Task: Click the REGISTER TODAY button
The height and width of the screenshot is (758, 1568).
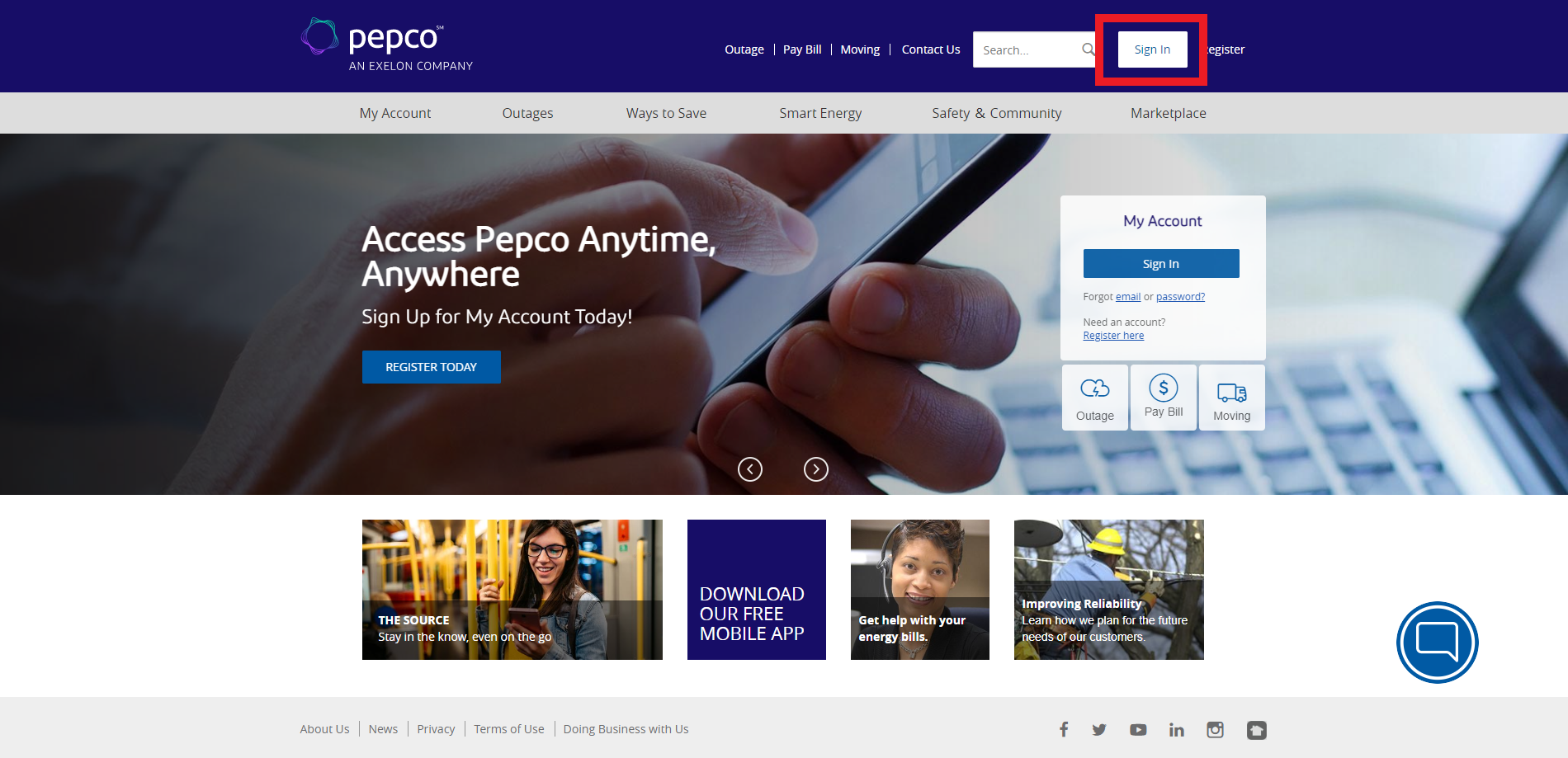Action: pos(431,367)
